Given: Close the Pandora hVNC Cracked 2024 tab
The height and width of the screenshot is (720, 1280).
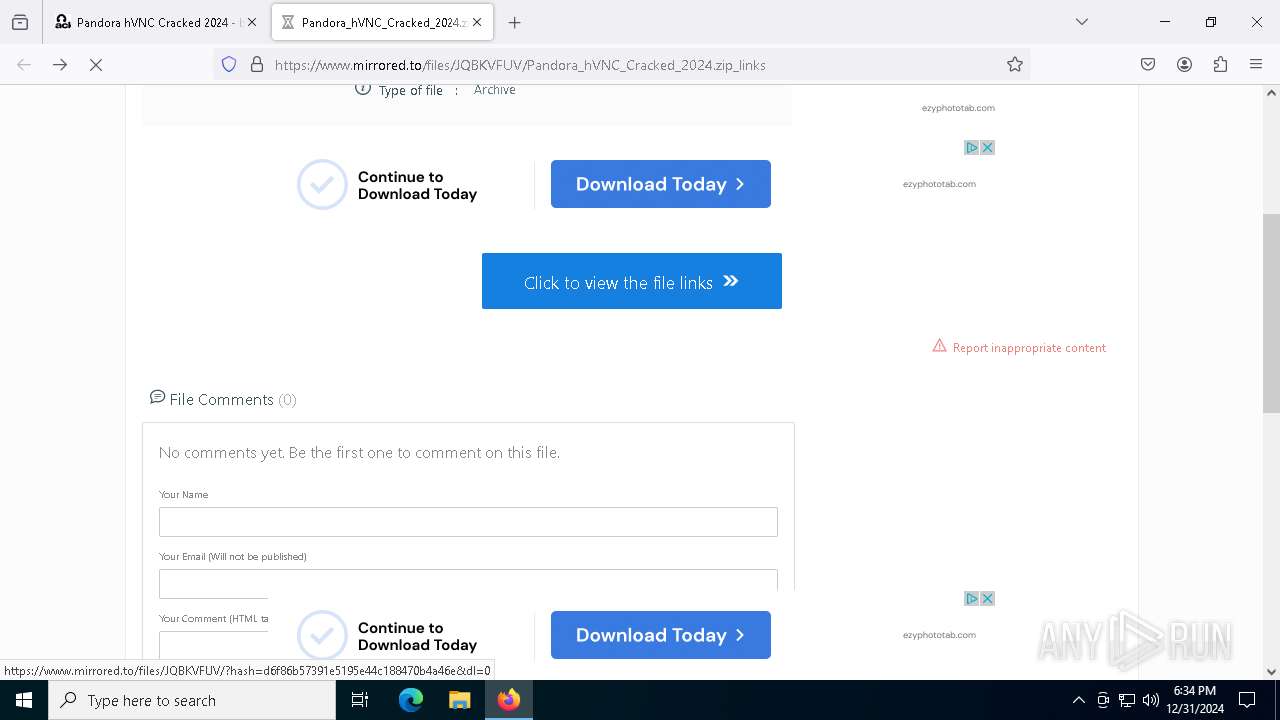Looking at the screenshot, I should (252, 22).
